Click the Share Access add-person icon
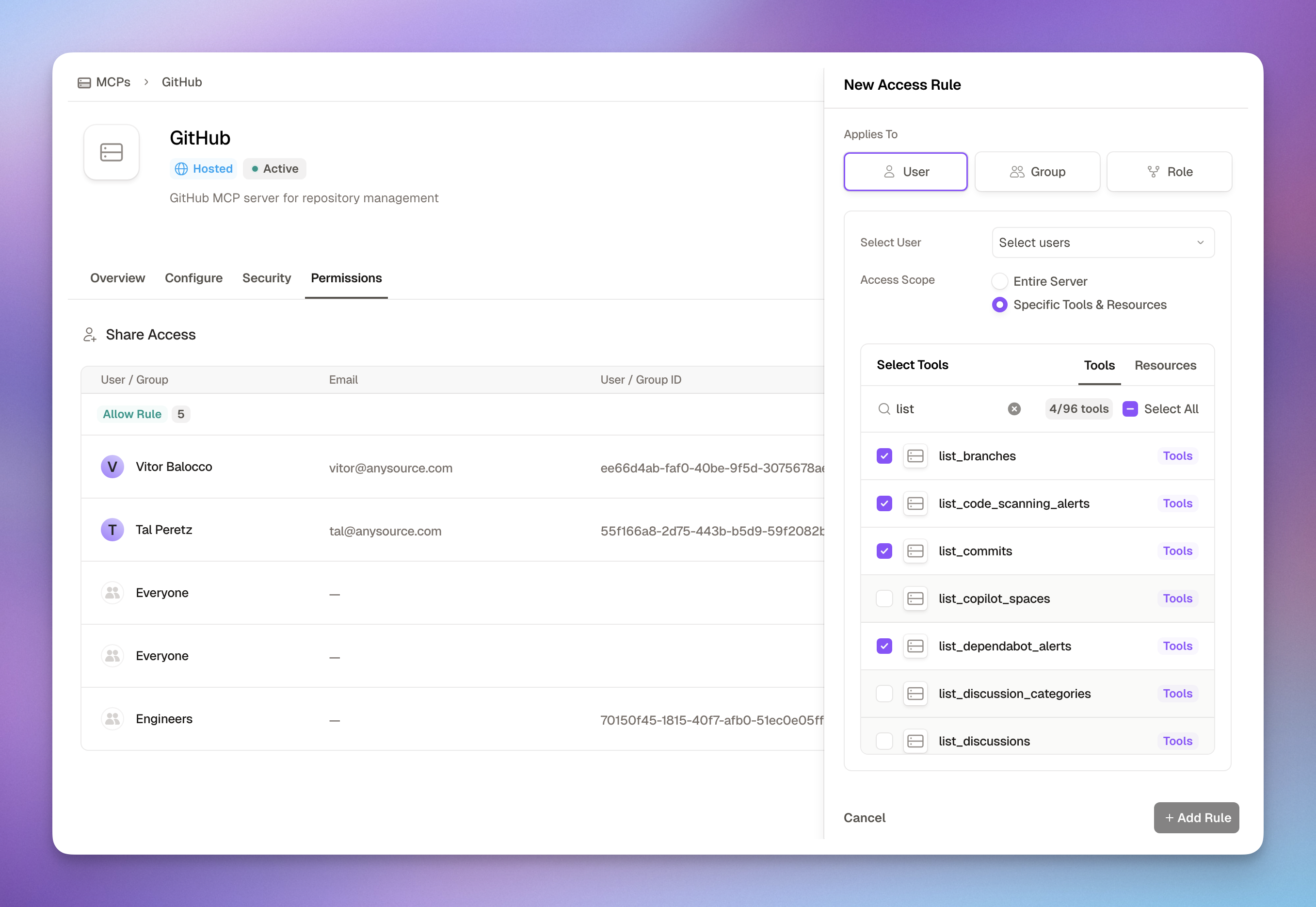The image size is (1316, 907). tap(90, 335)
